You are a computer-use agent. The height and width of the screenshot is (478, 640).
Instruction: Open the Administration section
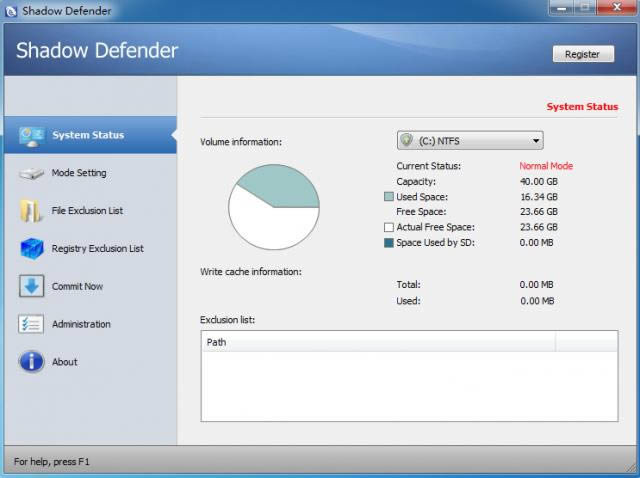81,324
